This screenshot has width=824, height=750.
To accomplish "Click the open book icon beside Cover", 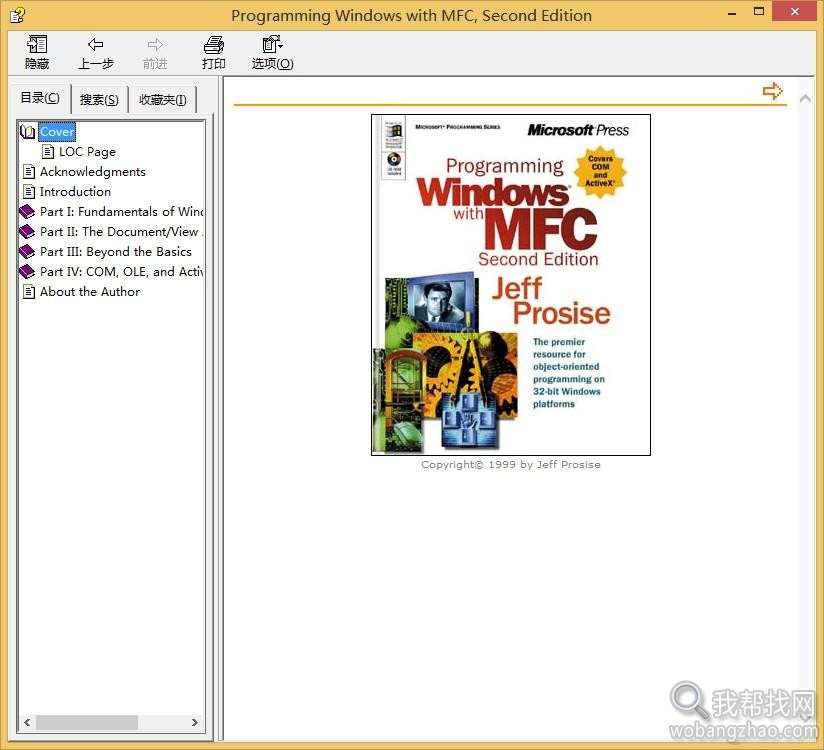I will [27, 131].
